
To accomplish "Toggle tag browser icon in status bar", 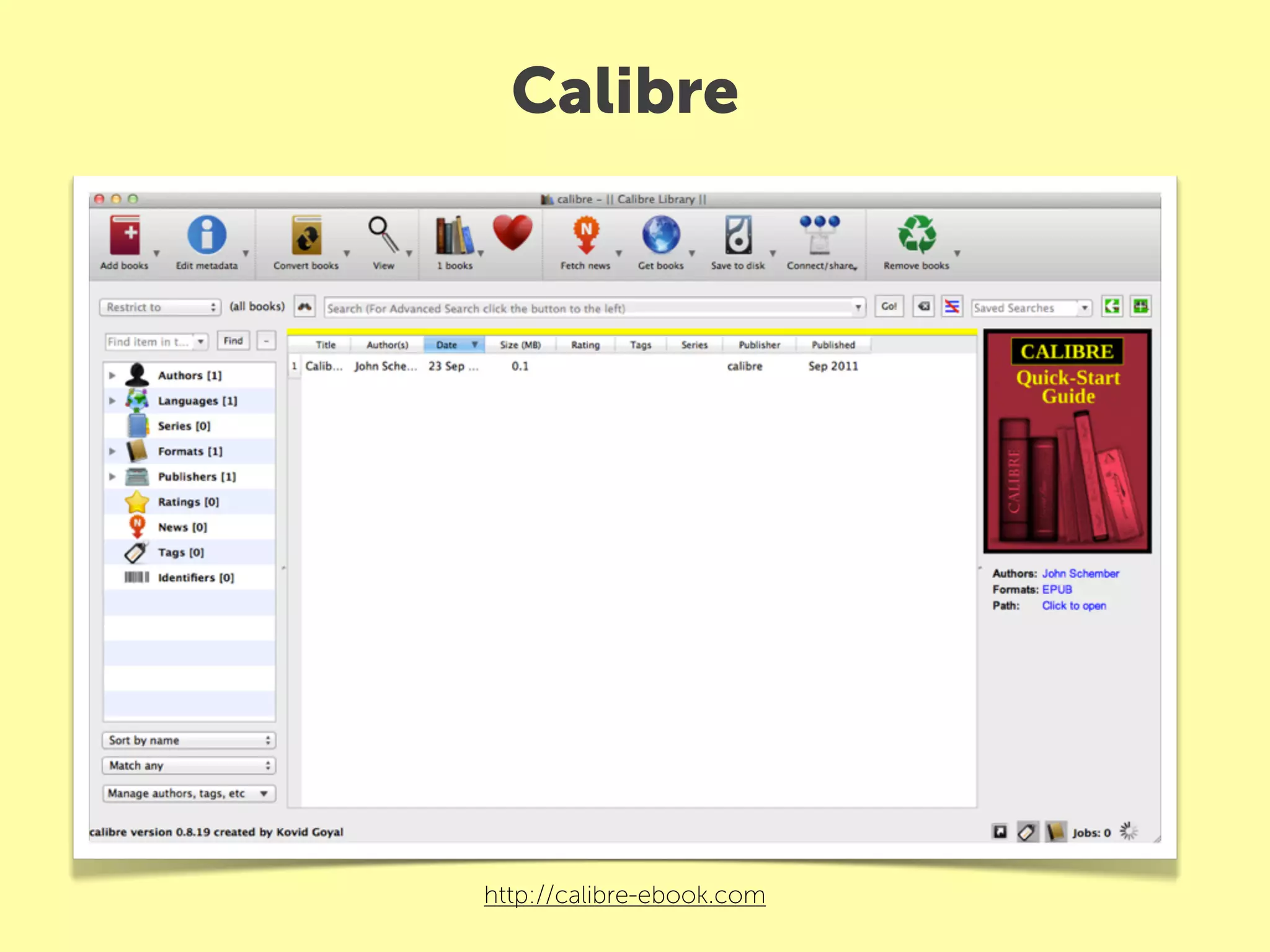I will [x=1028, y=832].
